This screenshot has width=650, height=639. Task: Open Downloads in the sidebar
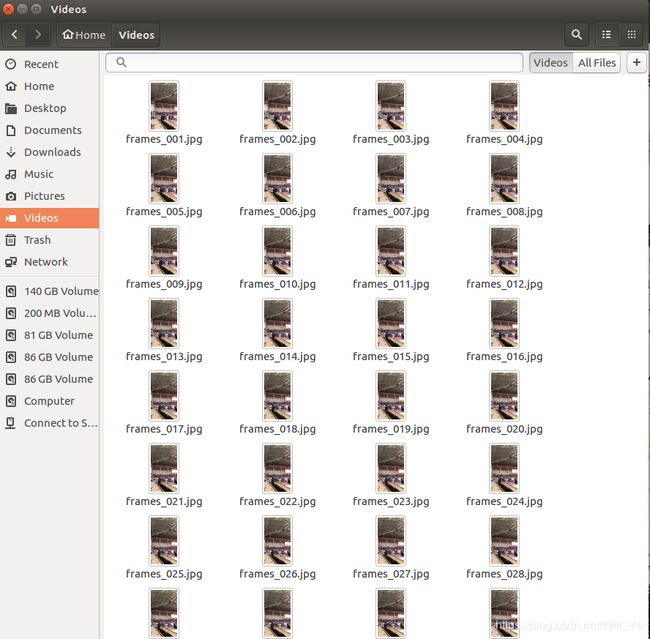click(x=50, y=152)
